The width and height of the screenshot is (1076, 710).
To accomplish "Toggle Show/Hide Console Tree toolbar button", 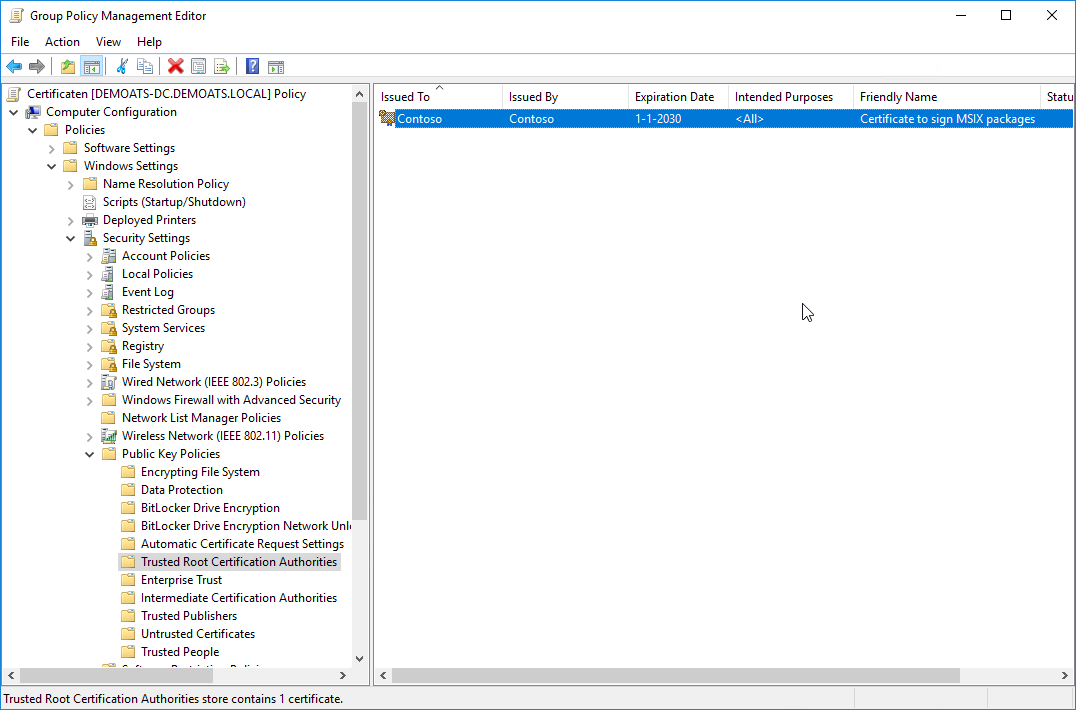I will pos(91,67).
